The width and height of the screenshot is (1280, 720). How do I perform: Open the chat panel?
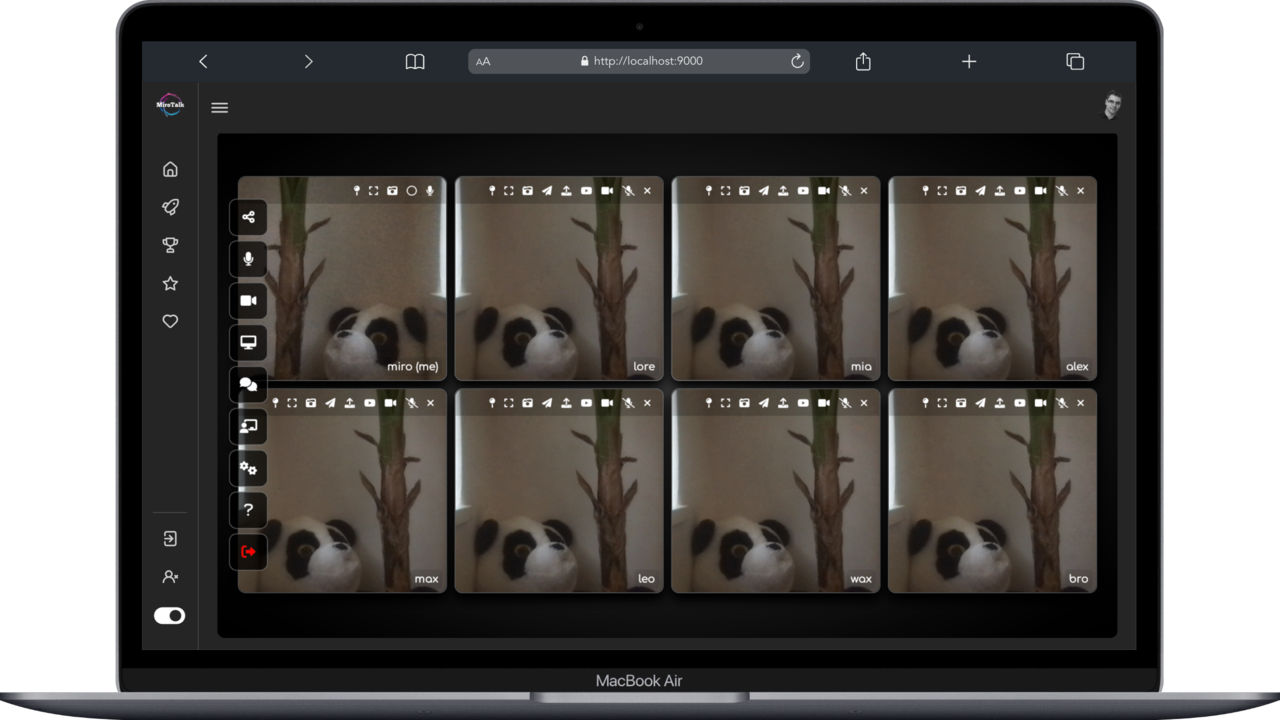coord(248,384)
